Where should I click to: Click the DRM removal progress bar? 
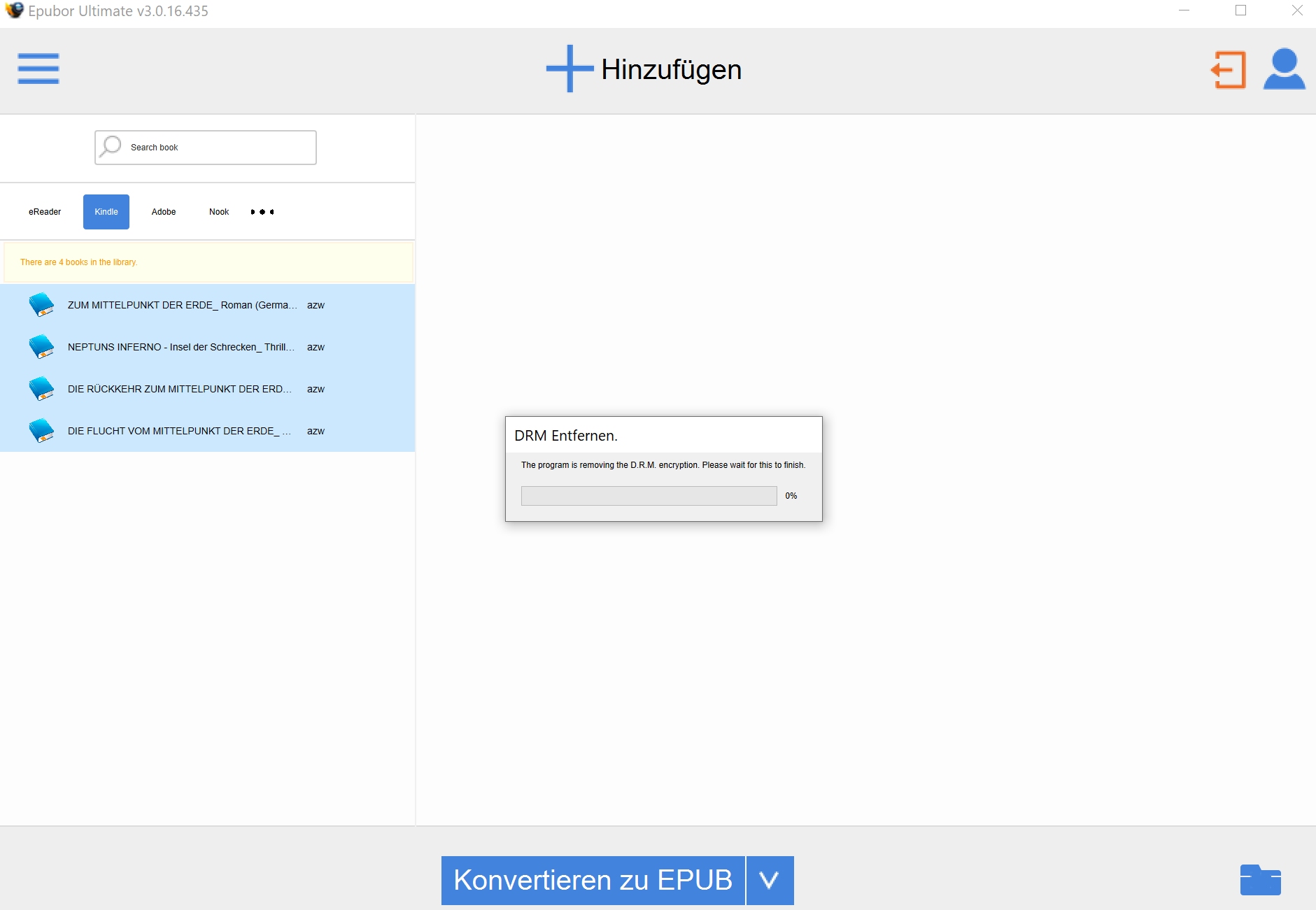(649, 496)
